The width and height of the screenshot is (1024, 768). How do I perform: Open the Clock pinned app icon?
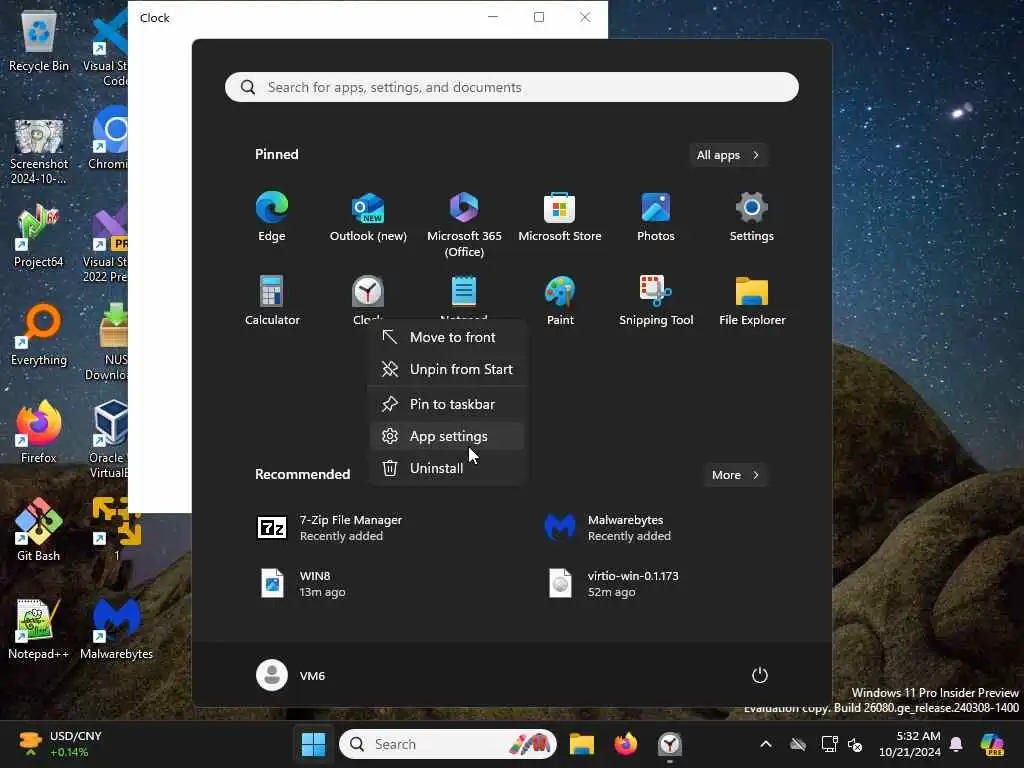point(368,291)
